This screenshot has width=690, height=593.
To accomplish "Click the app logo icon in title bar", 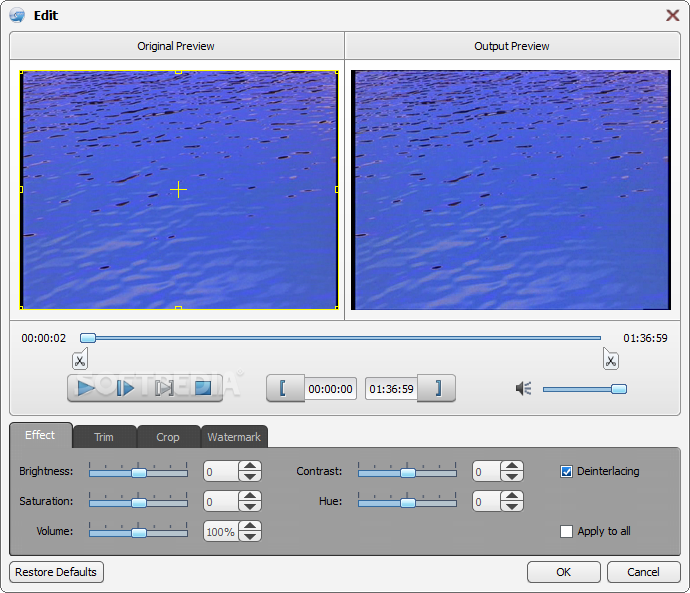I will (x=17, y=15).
